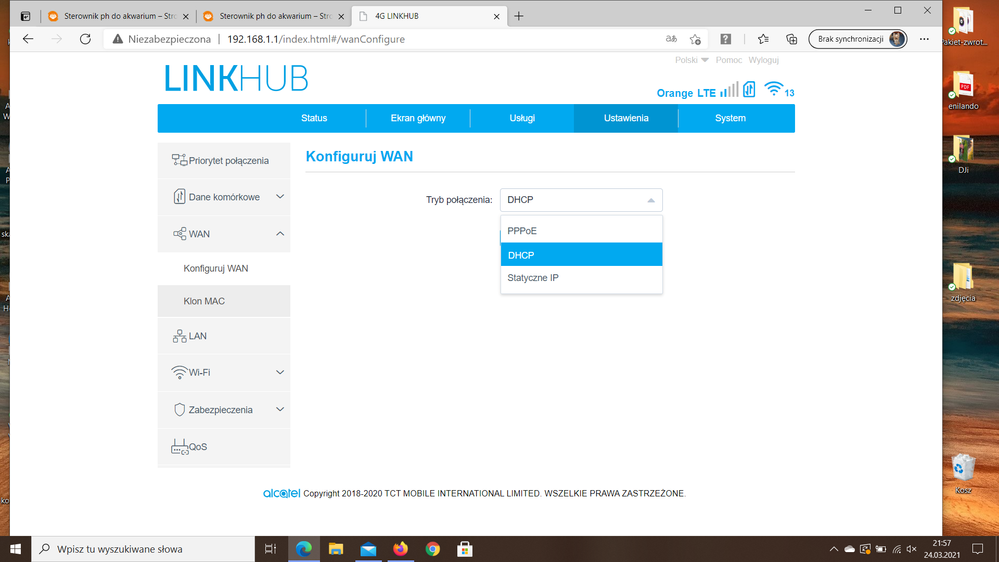Image resolution: width=999 pixels, height=562 pixels.
Task: Select the enilando PDF desktop file
Action: click(963, 90)
